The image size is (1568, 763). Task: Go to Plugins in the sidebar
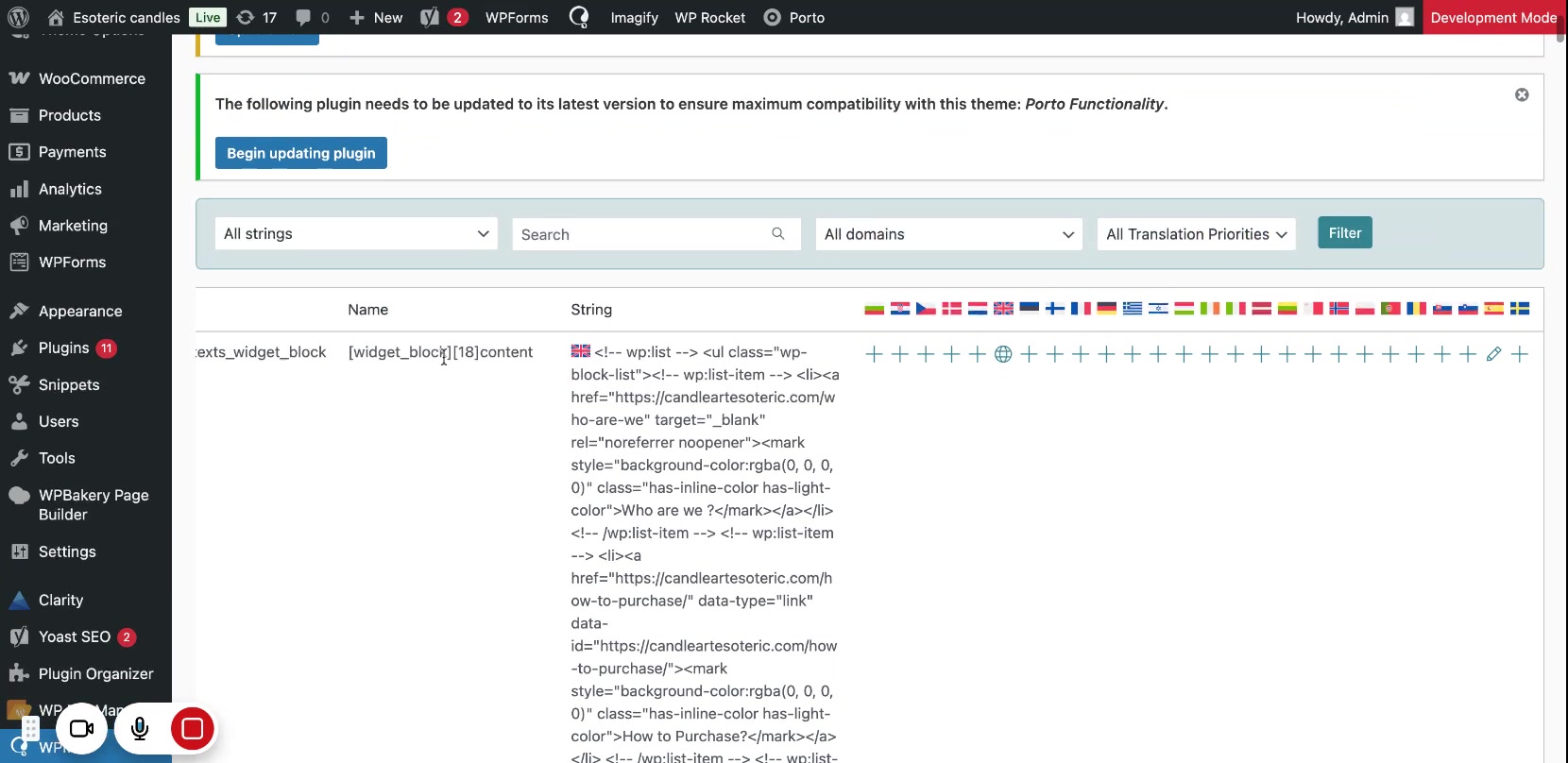coord(63,348)
